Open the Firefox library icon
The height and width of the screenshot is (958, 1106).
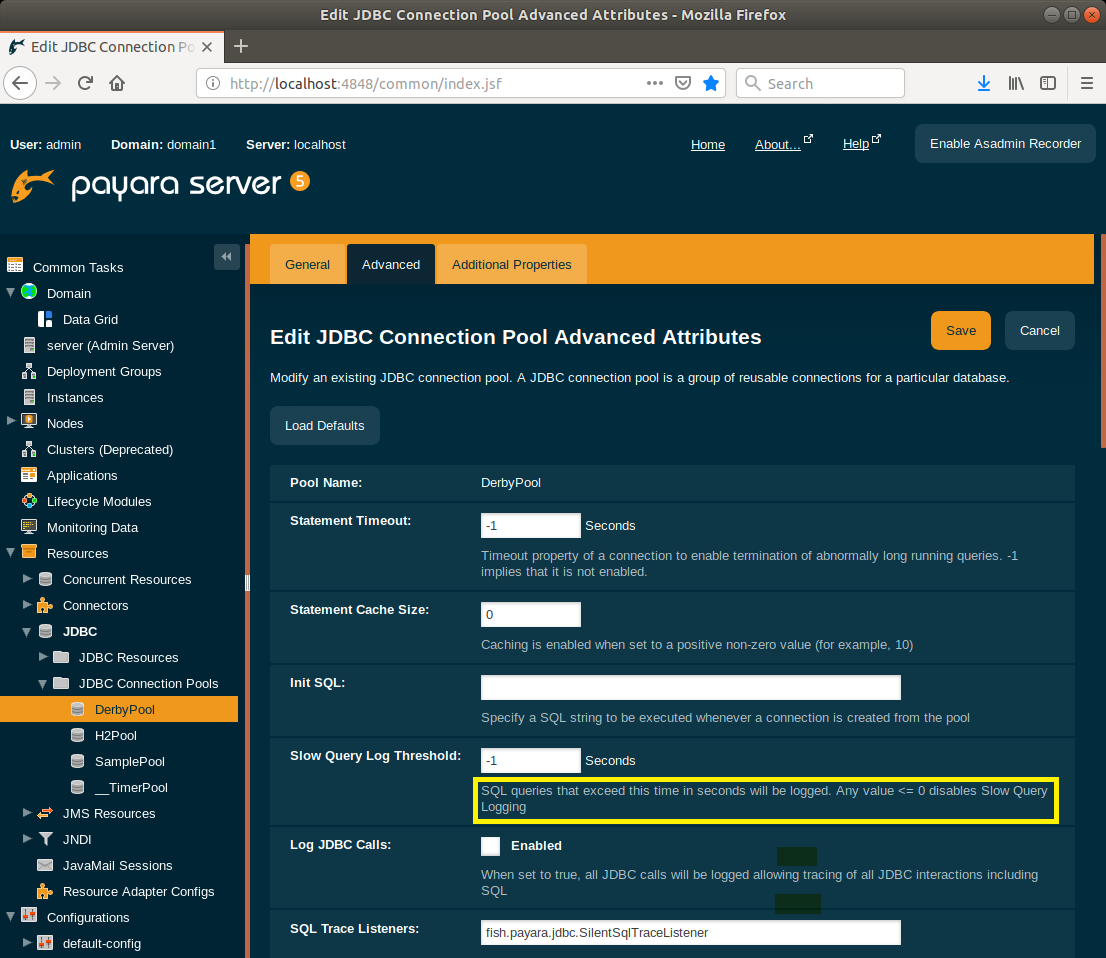click(1016, 84)
